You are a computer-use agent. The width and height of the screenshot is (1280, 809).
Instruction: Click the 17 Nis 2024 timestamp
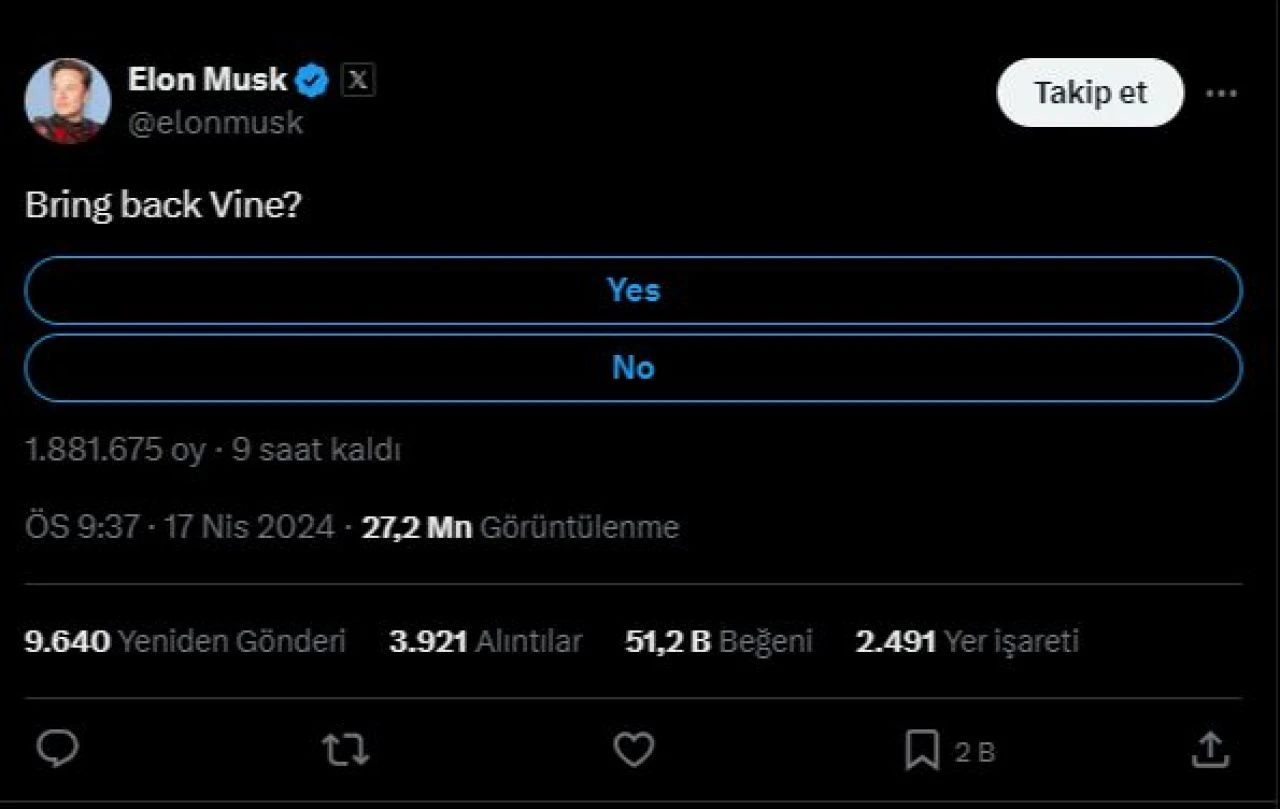[x=252, y=526]
